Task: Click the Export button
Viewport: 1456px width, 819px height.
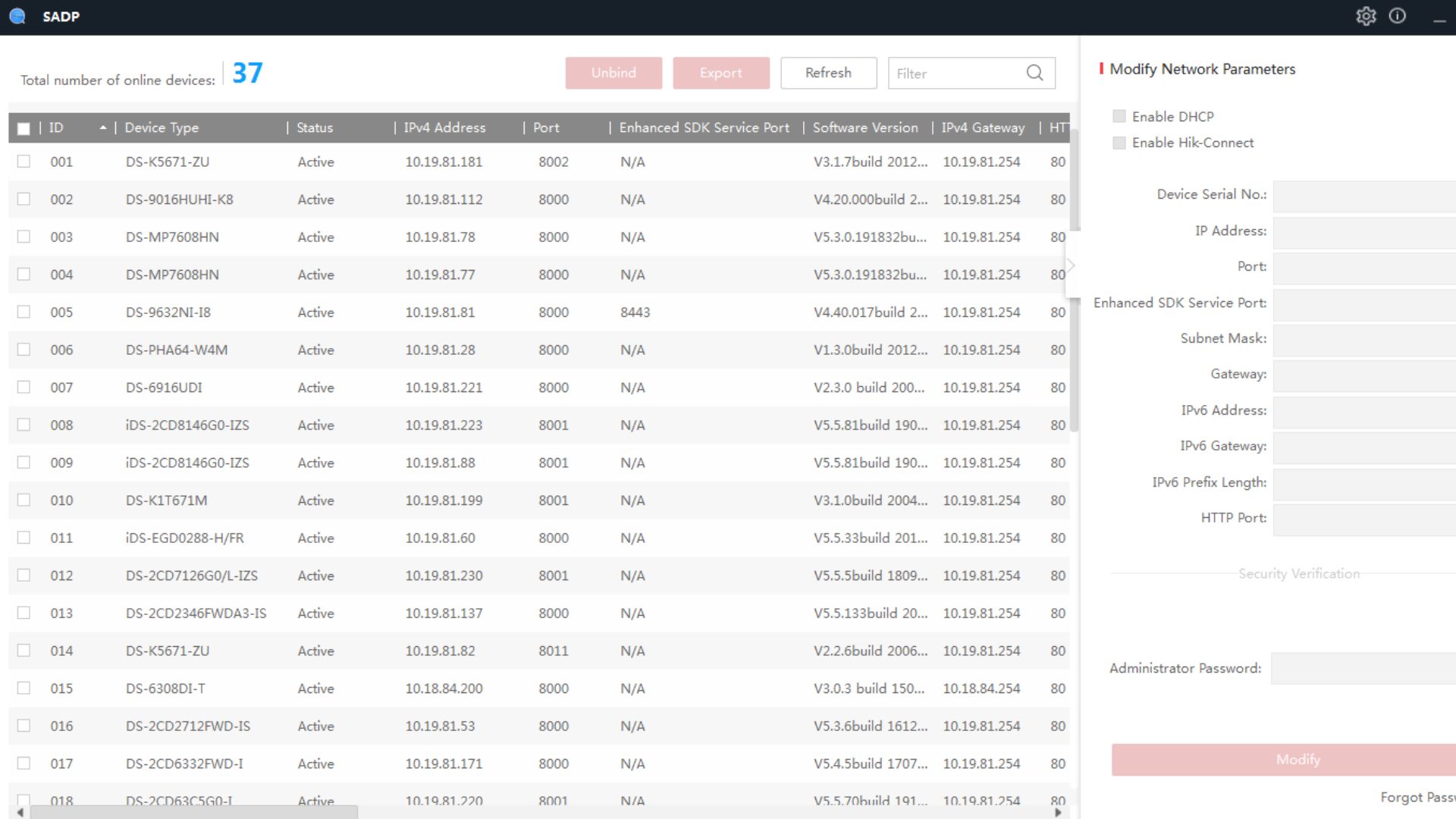Action: coord(720,73)
